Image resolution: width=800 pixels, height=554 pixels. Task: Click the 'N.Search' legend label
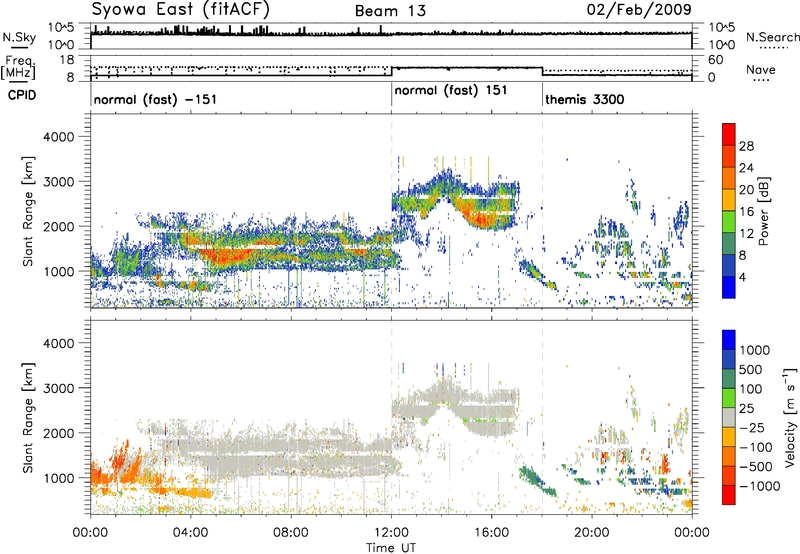(x=772, y=37)
